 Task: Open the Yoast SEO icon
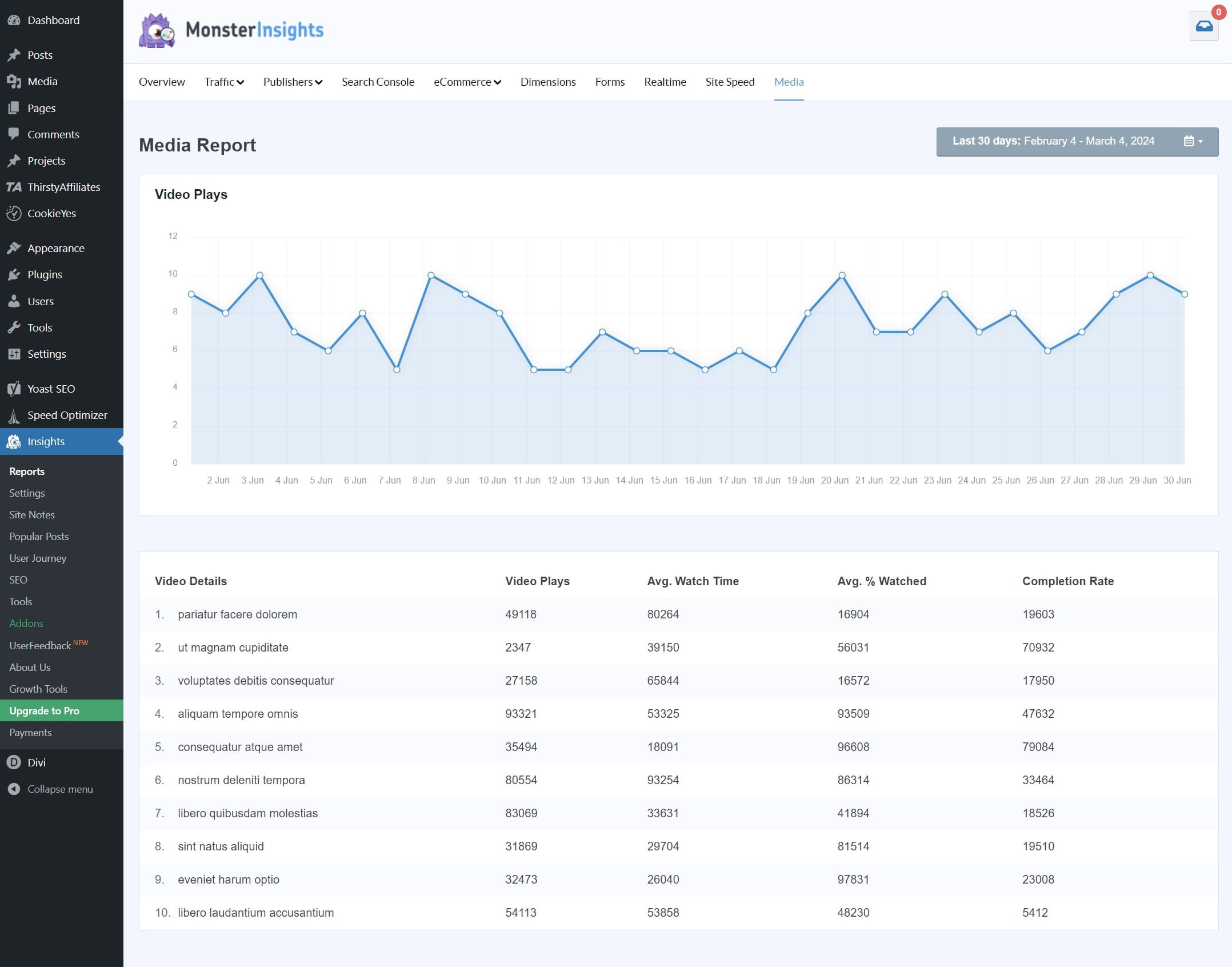pyautogui.click(x=14, y=388)
